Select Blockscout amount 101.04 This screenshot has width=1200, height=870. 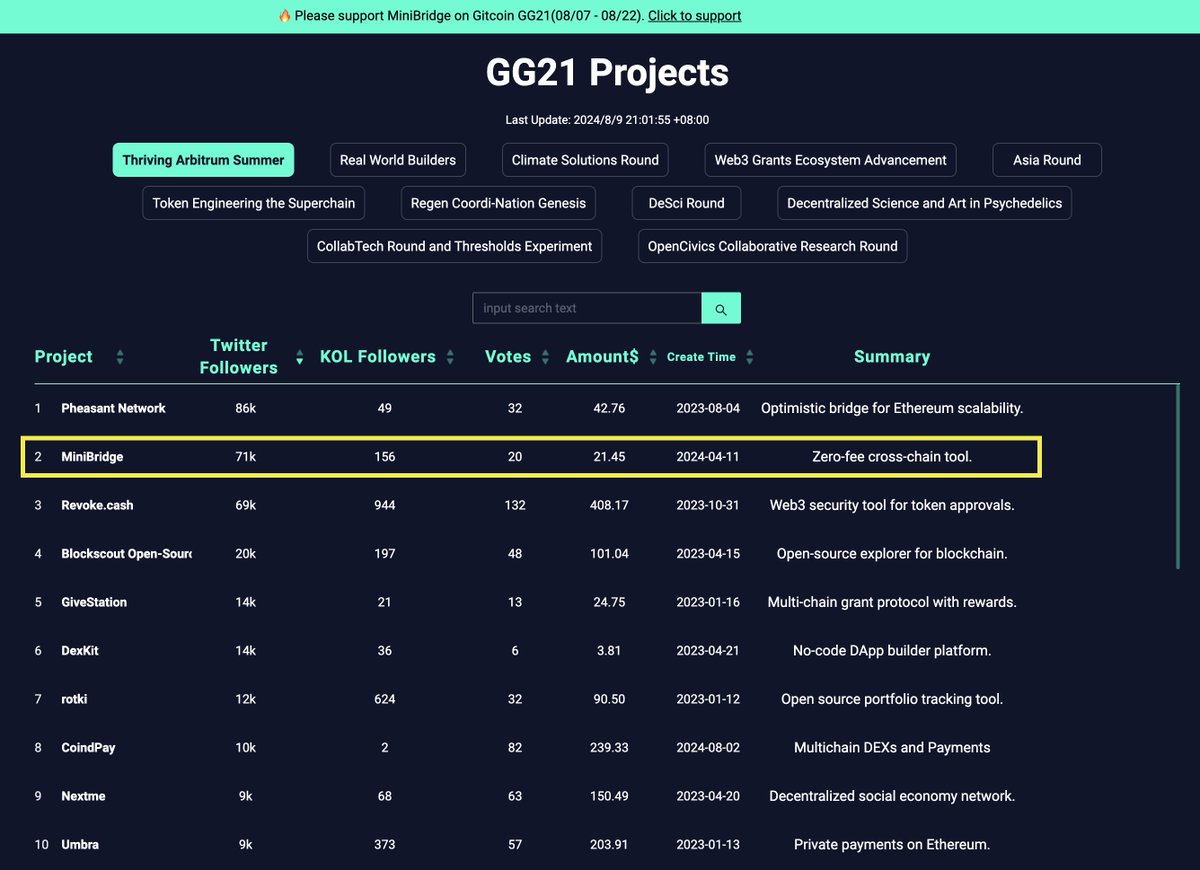[608, 554]
